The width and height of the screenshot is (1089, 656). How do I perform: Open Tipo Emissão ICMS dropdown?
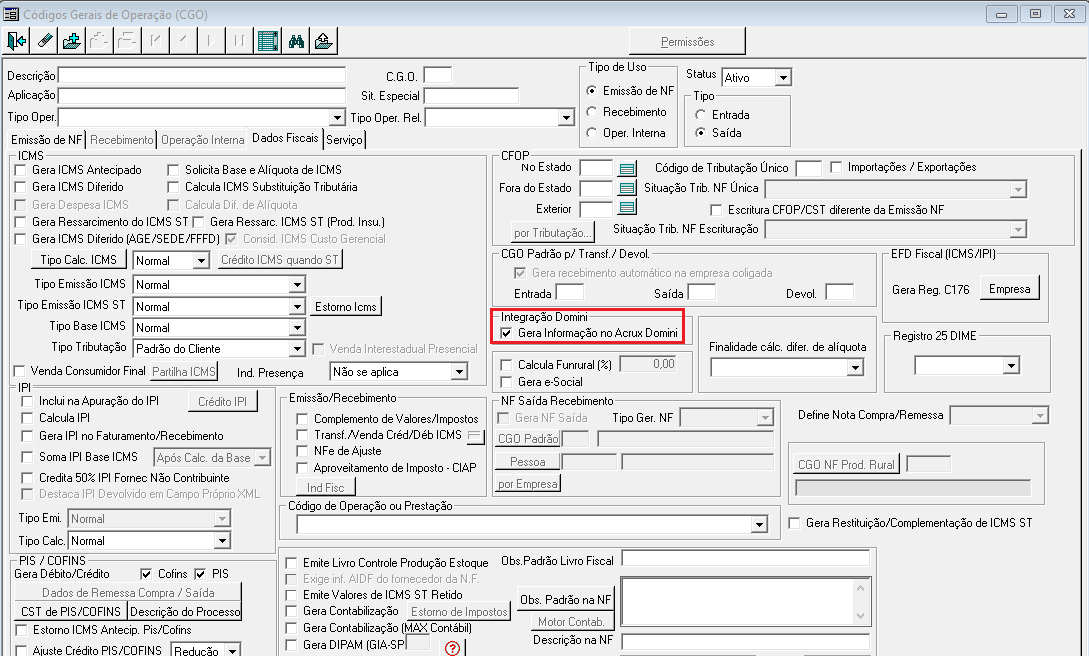point(297,285)
